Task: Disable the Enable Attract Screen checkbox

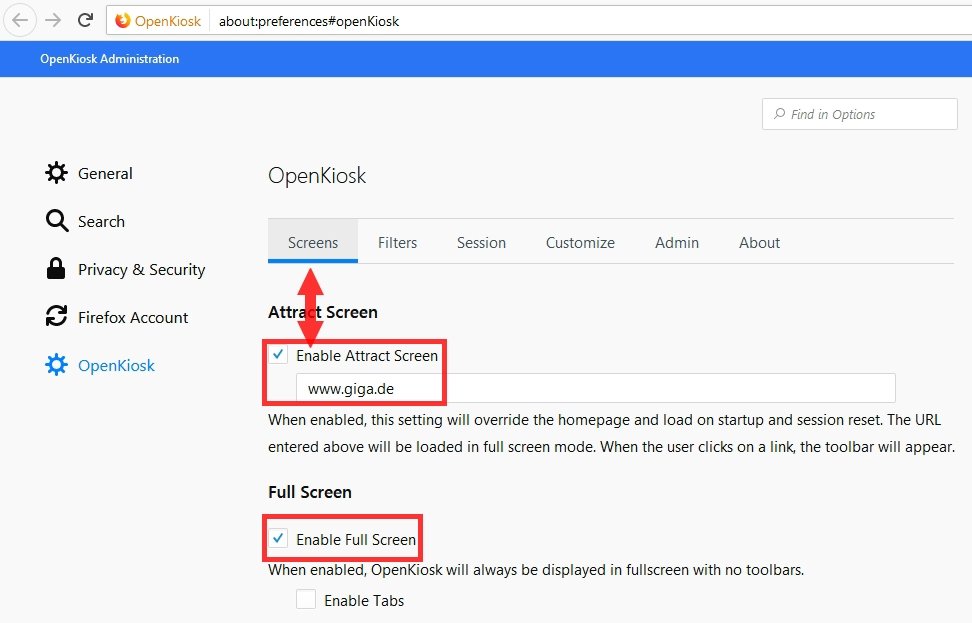Action: [x=277, y=354]
